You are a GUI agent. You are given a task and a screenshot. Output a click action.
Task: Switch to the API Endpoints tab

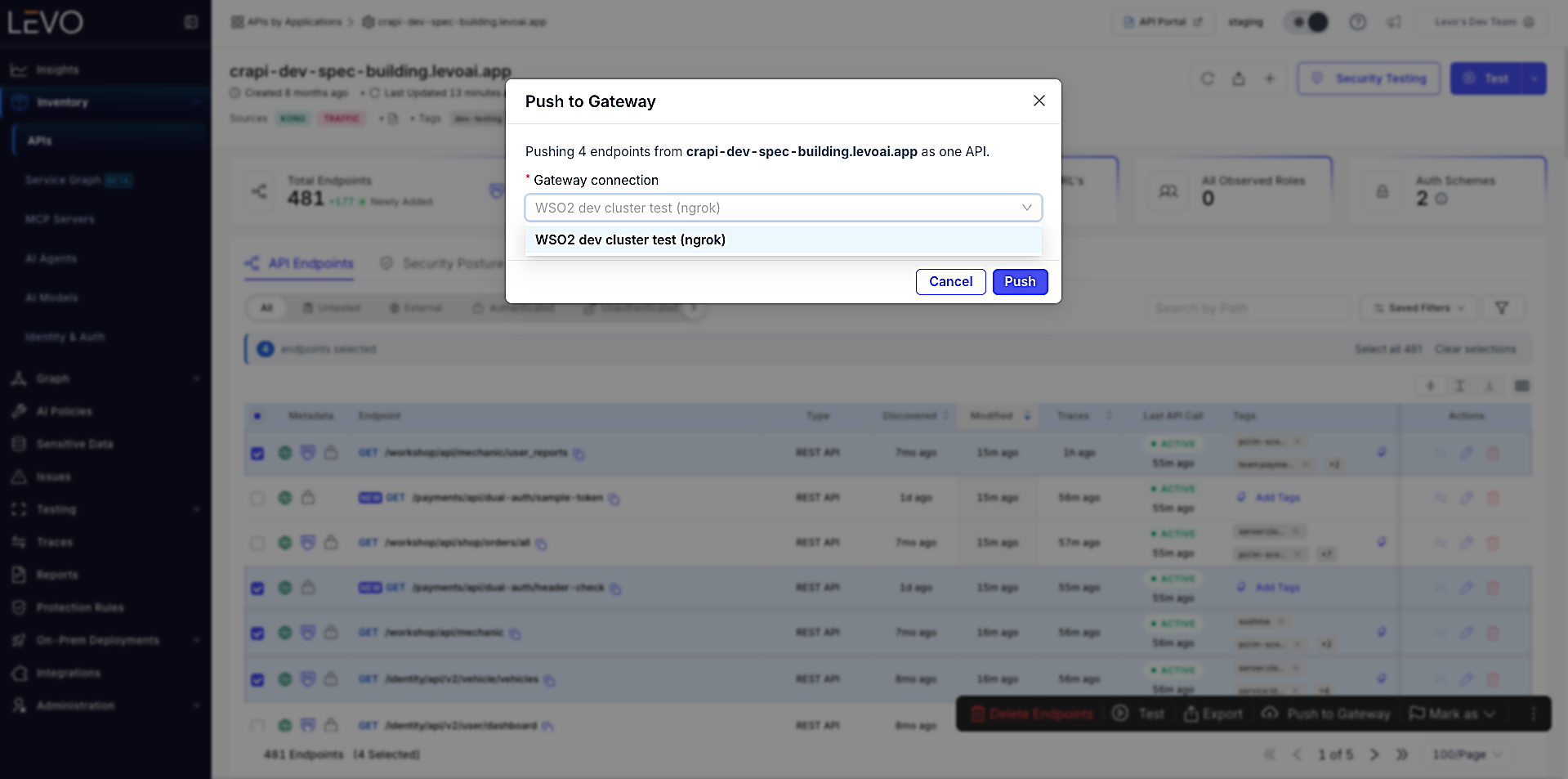point(299,263)
